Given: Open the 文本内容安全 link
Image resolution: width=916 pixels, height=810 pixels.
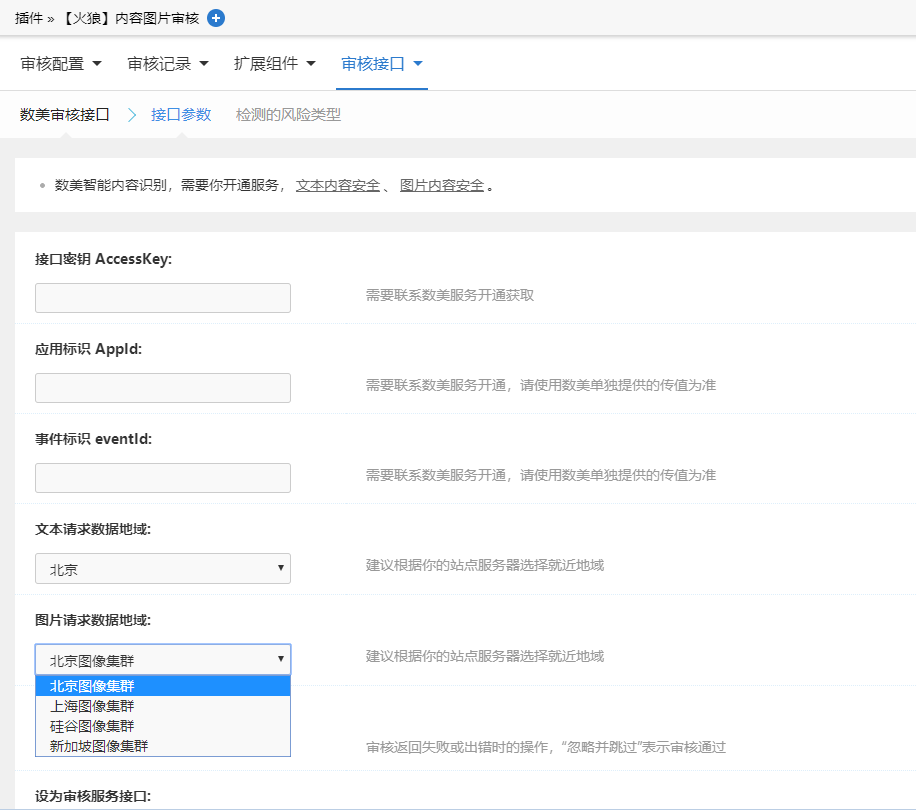Looking at the screenshot, I should pyautogui.click(x=338, y=185).
